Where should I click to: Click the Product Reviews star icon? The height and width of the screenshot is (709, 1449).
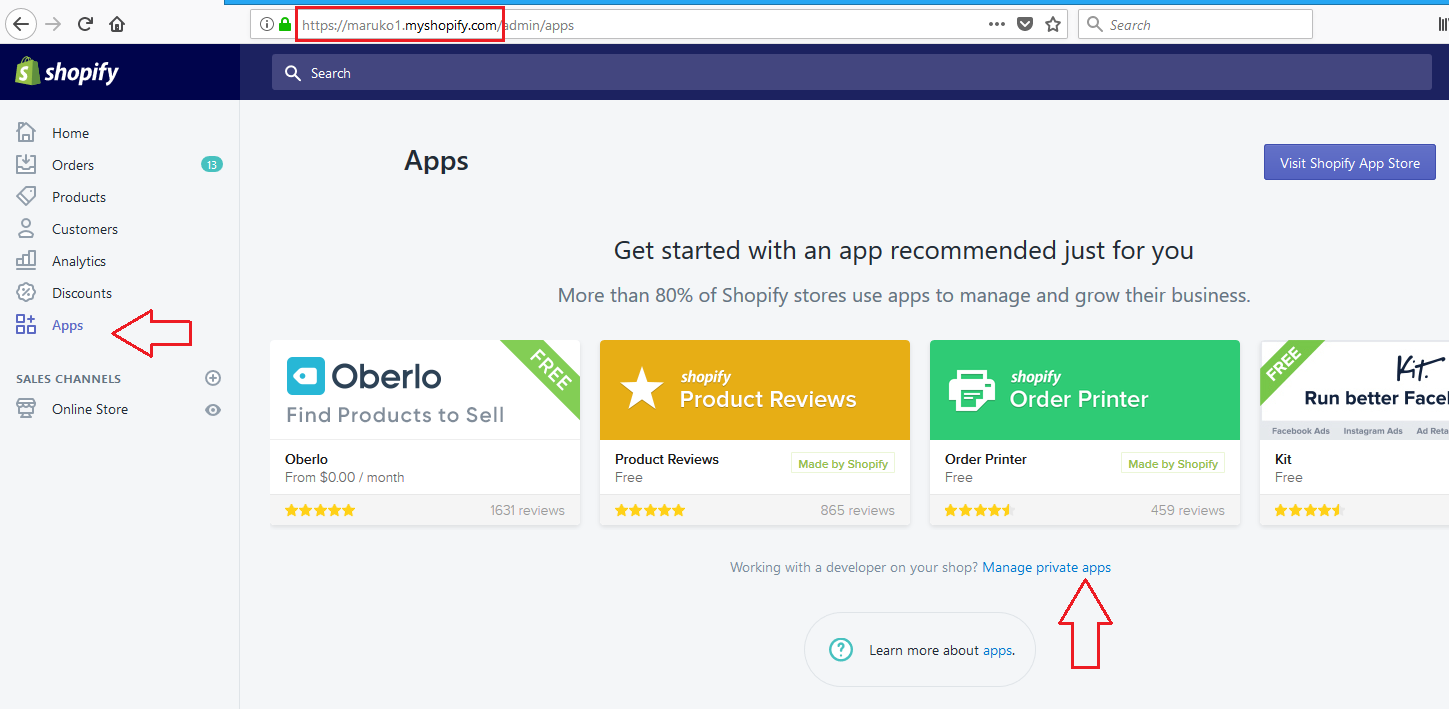pyautogui.click(x=641, y=388)
